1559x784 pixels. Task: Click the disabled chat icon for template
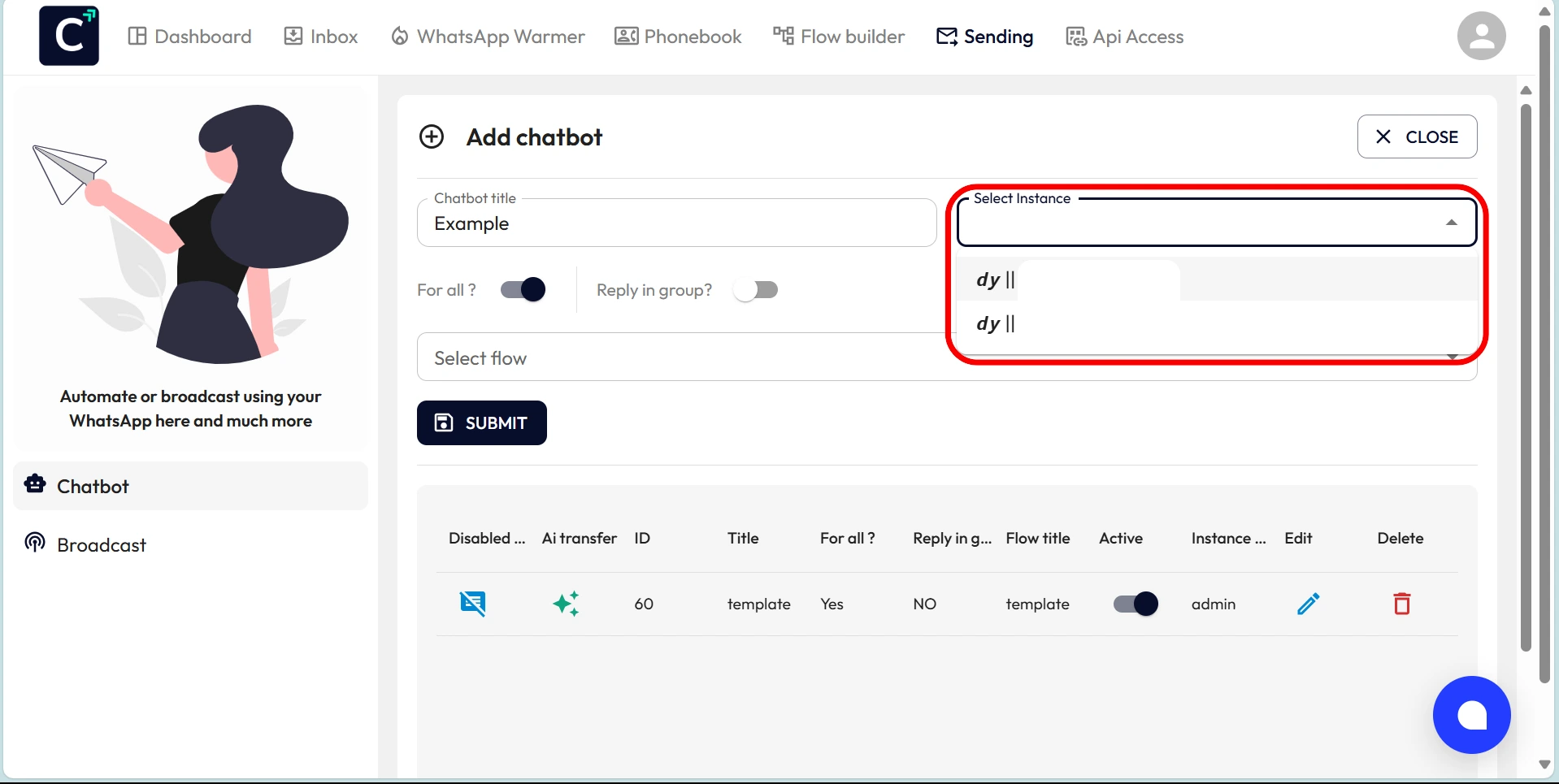(x=472, y=604)
